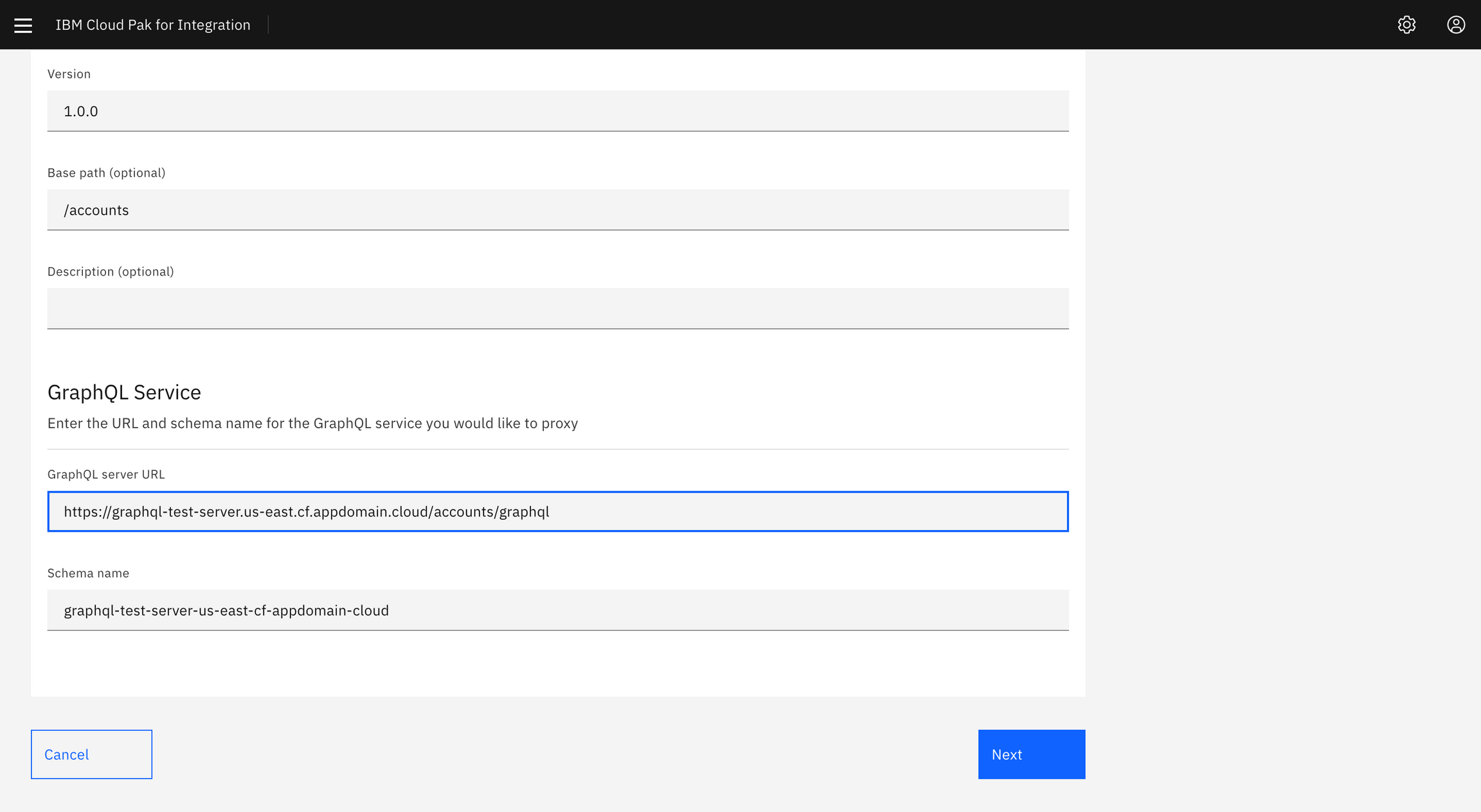
Task: Open the user profile avatar menu
Action: point(1456,25)
